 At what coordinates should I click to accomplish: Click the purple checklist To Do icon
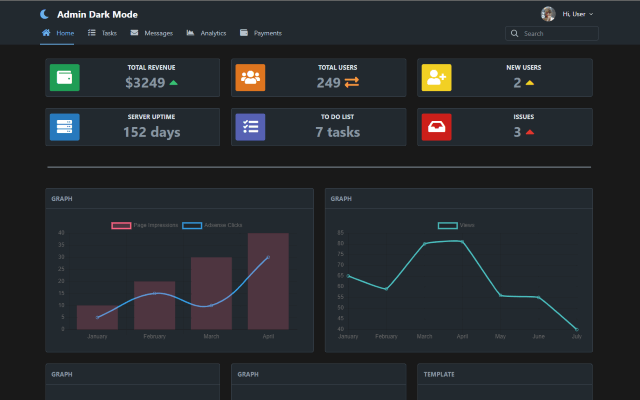(x=250, y=127)
